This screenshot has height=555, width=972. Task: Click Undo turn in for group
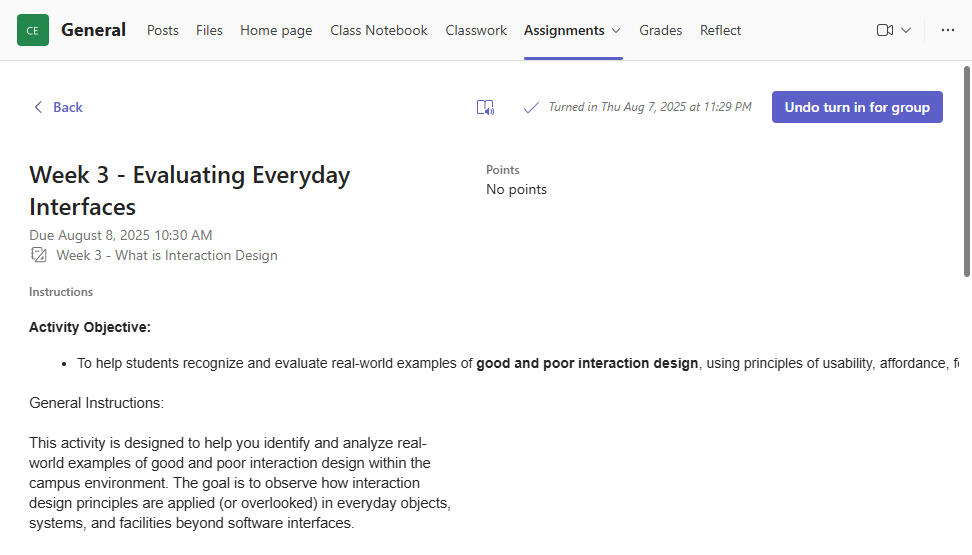click(x=857, y=107)
